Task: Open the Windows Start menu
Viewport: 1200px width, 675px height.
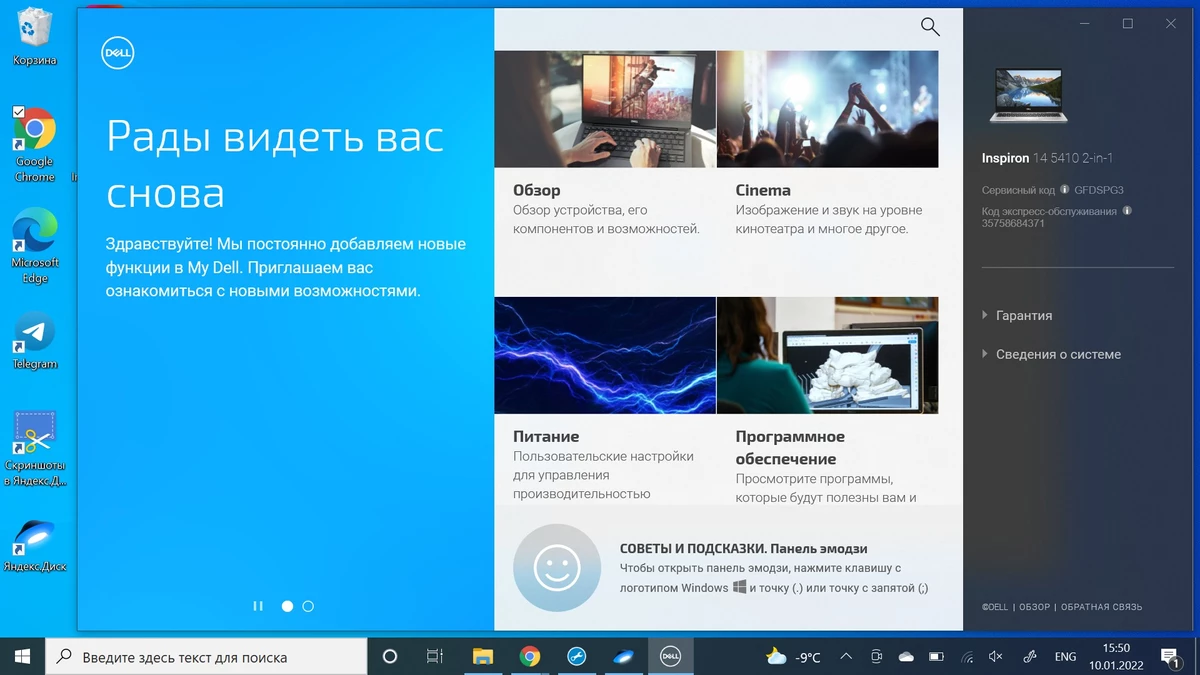Action: (22, 657)
